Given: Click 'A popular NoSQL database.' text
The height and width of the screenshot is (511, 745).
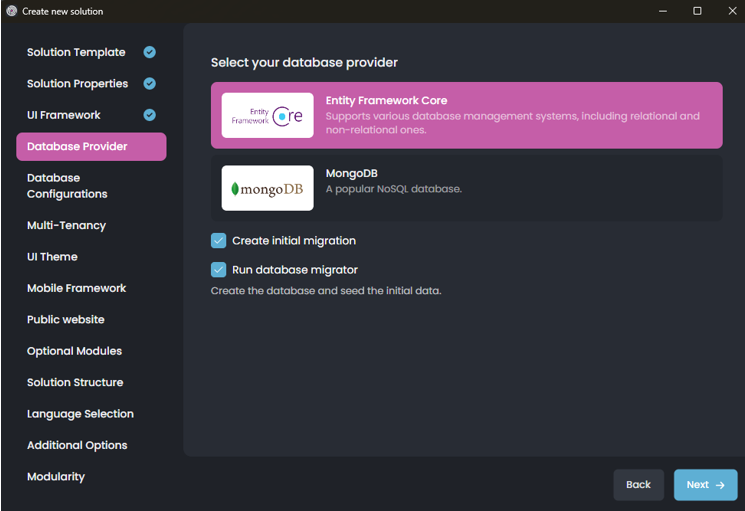Looking at the screenshot, I should (393, 189).
